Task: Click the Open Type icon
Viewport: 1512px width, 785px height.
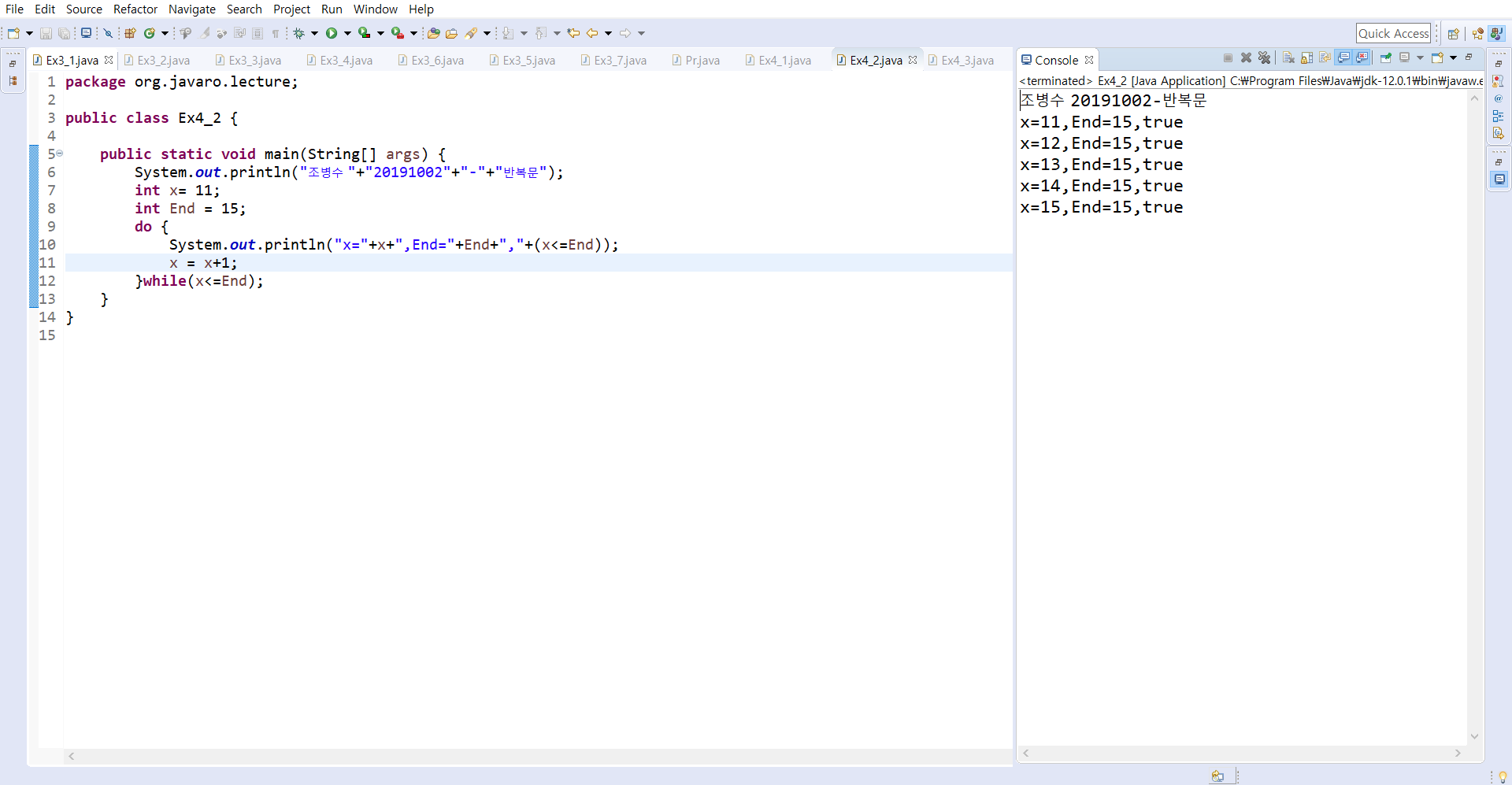Action: click(433, 33)
